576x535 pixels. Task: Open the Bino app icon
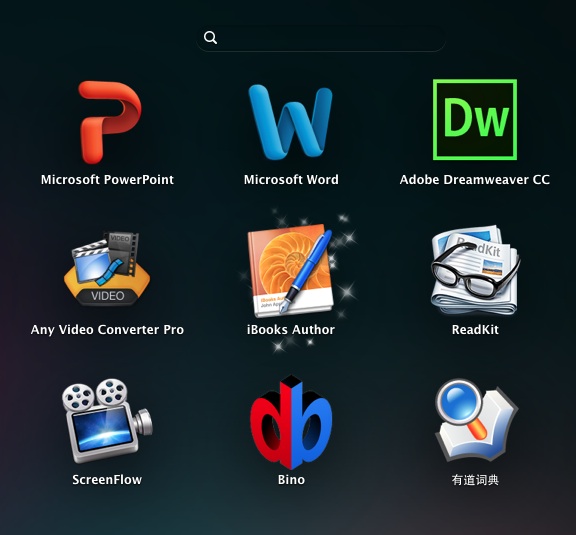[291, 422]
